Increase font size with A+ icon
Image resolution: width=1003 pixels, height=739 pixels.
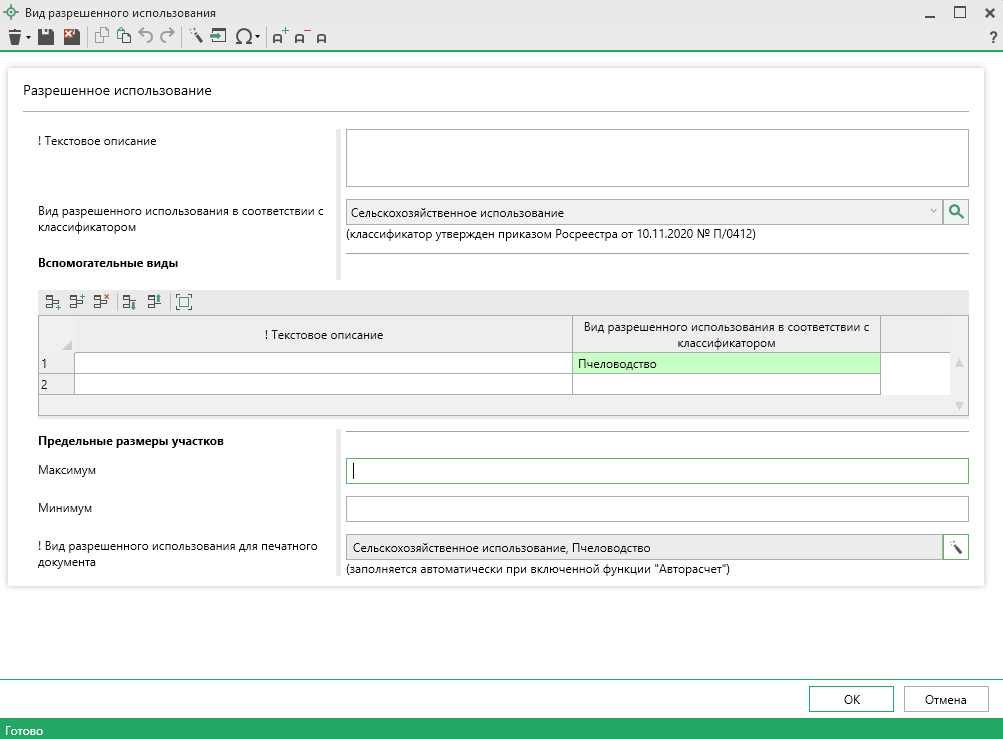[x=280, y=37]
